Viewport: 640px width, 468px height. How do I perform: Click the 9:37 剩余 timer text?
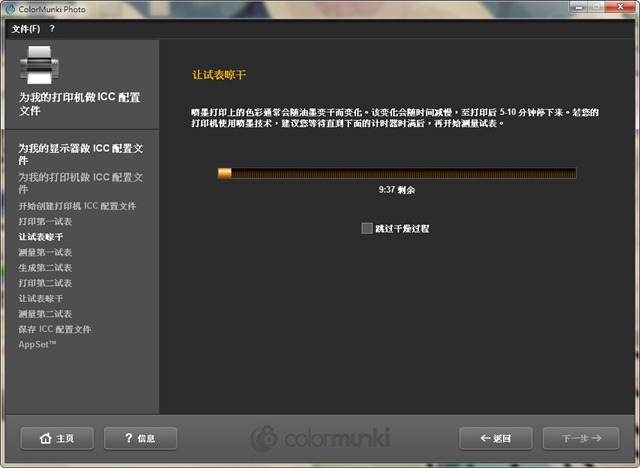(396, 190)
